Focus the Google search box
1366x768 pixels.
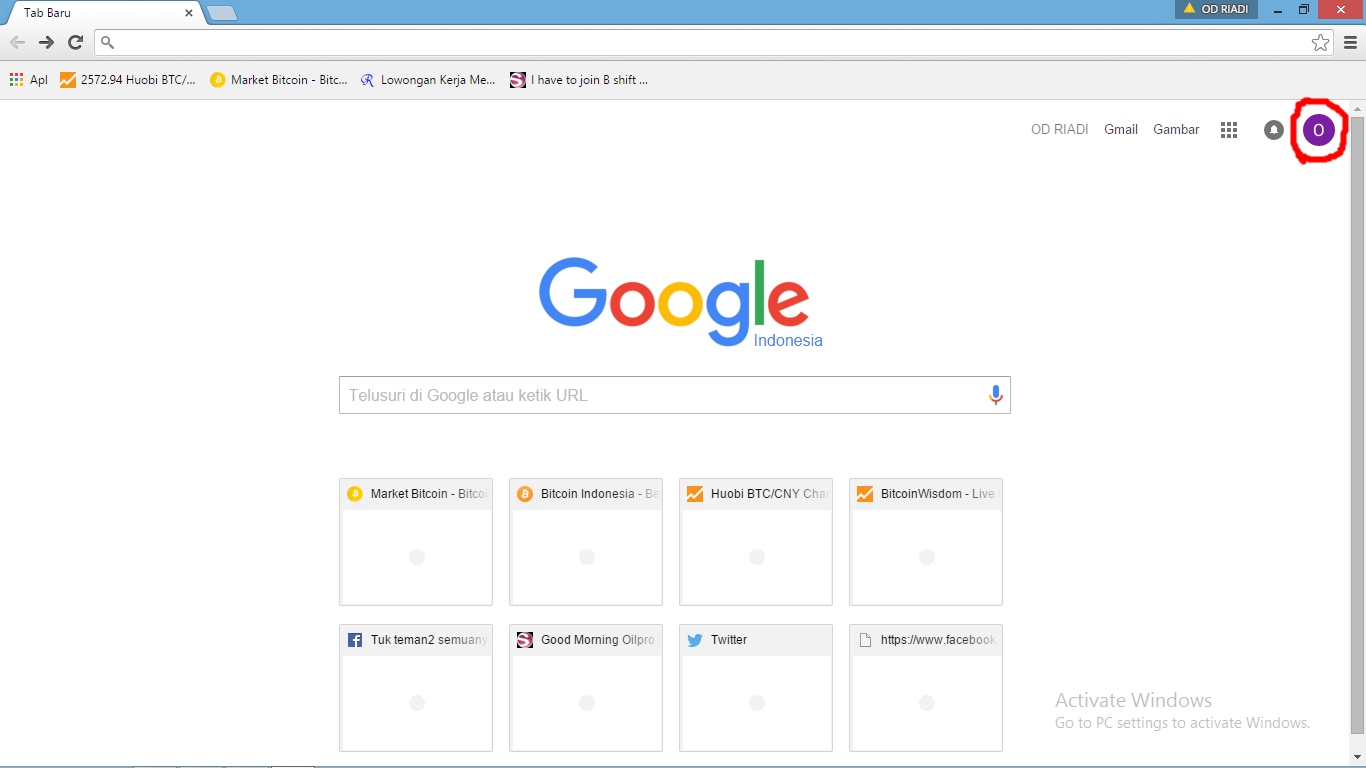(x=675, y=395)
